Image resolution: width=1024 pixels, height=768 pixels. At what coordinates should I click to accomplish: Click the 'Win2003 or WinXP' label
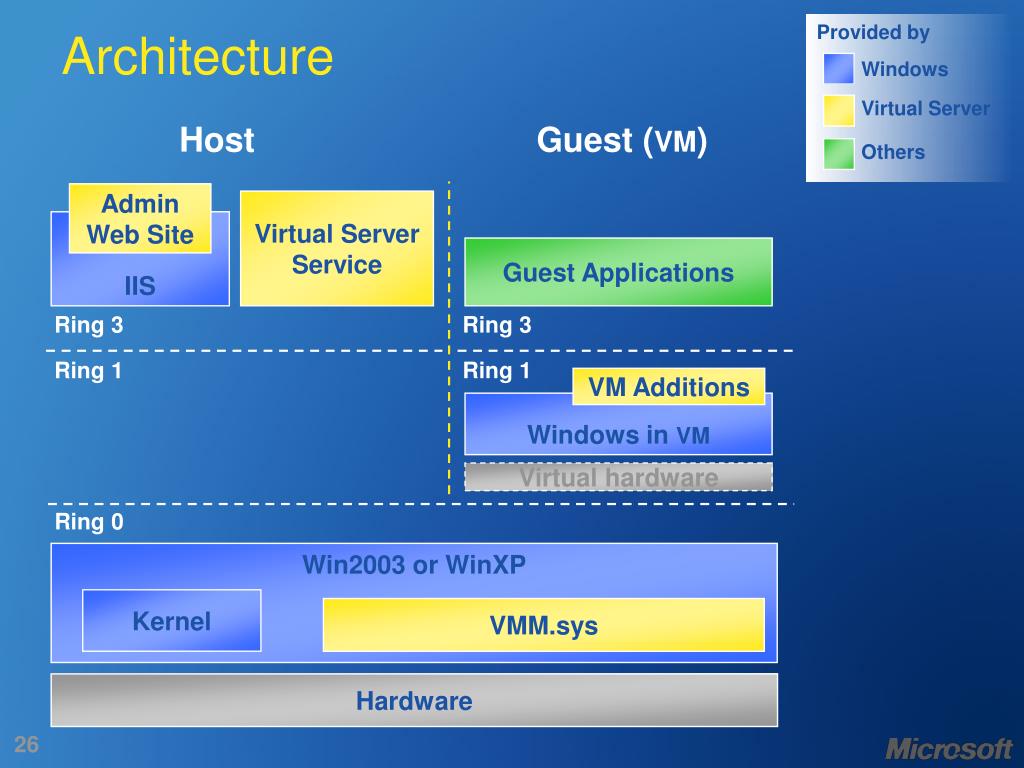point(414,565)
